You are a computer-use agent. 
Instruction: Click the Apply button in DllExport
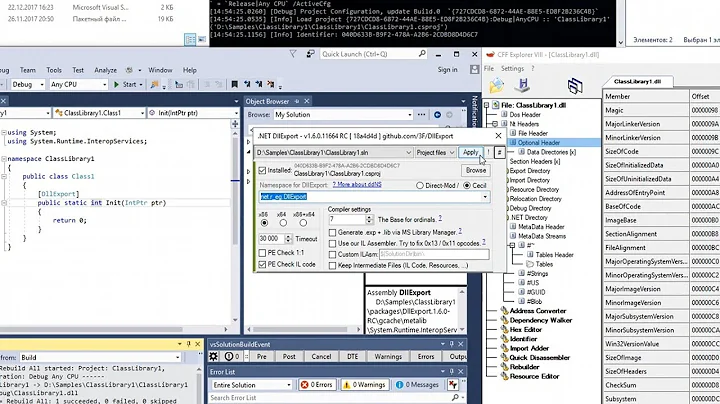[x=470, y=152]
